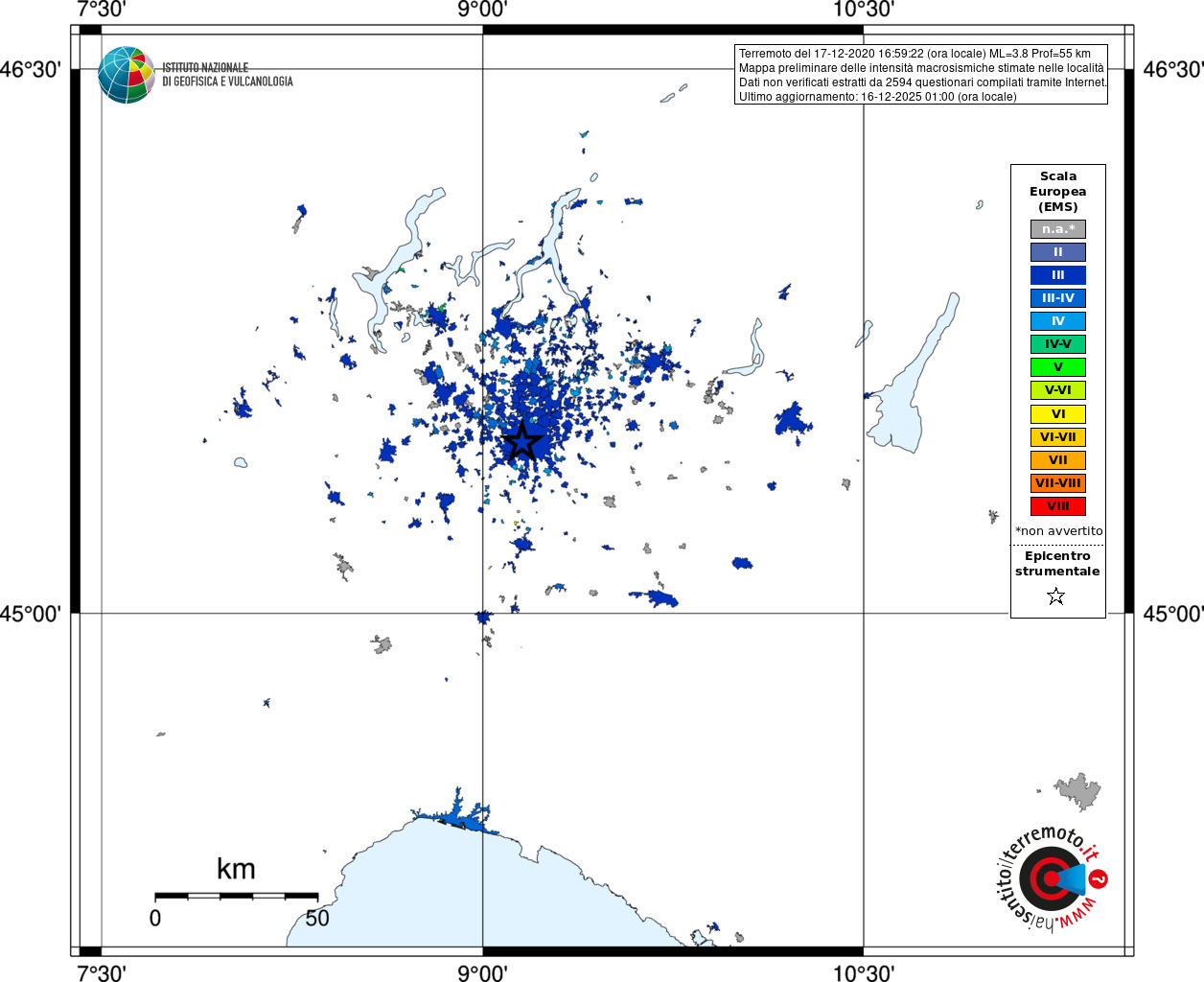Select the VII-VIII legend swatch
Viewport: 1204px width, 982px height.
[1058, 483]
